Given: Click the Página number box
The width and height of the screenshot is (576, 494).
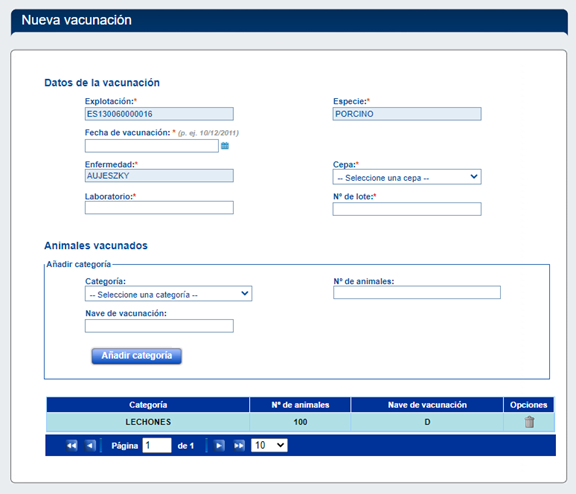Looking at the screenshot, I should pyautogui.click(x=157, y=445).
